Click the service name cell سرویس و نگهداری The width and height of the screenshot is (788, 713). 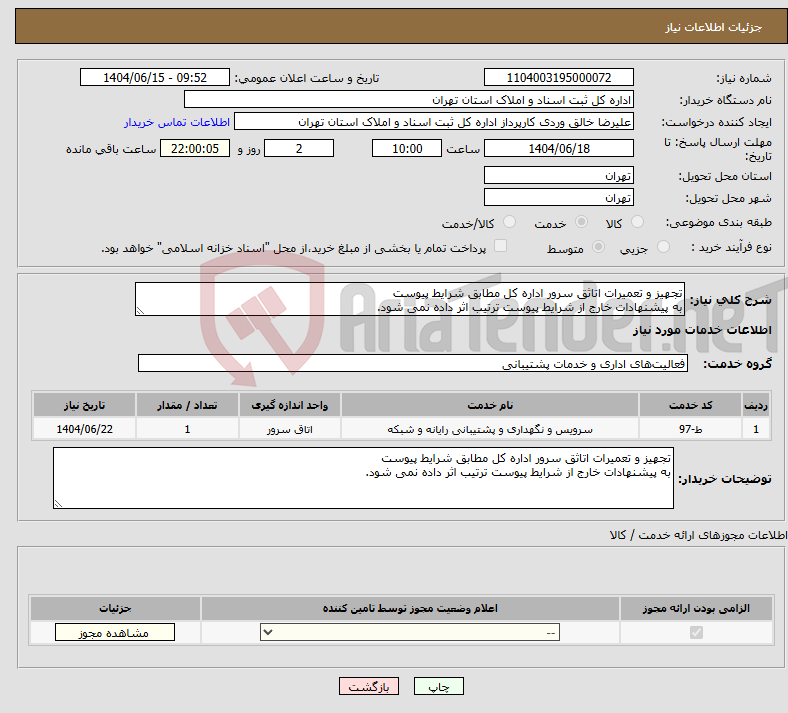[x=489, y=429]
